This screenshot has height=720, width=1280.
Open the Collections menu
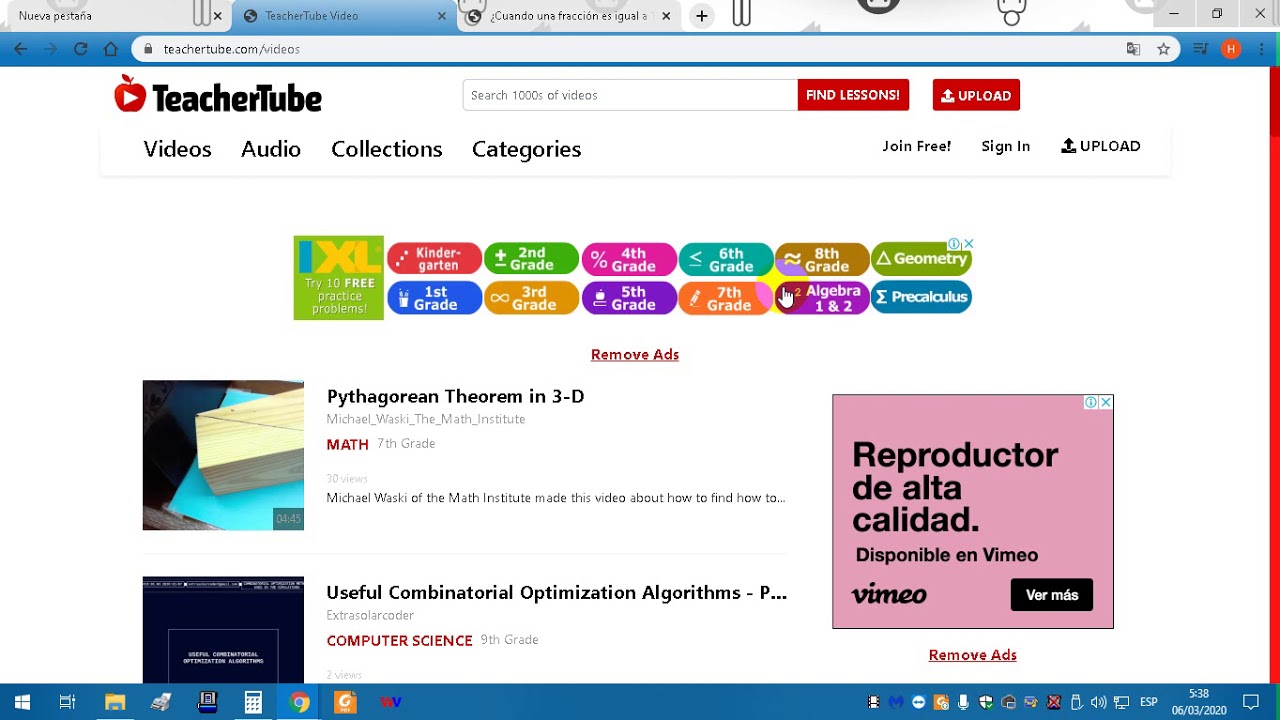point(387,149)
